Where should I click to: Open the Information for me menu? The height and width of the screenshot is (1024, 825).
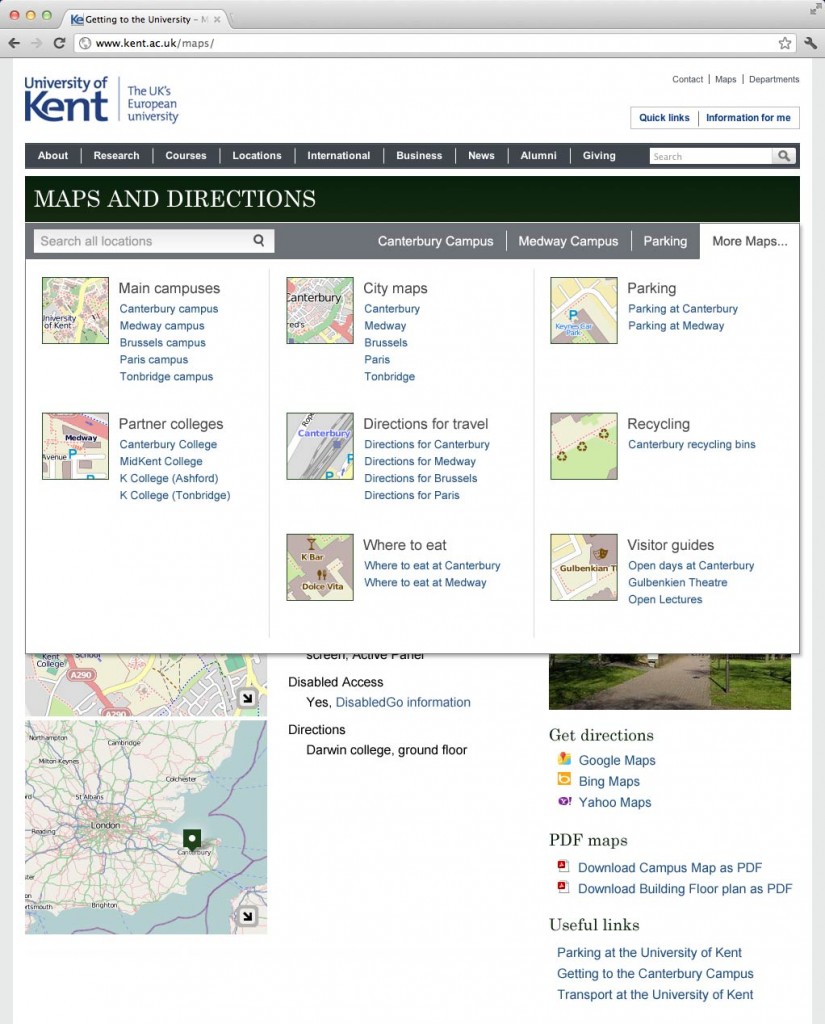point(748,117)
